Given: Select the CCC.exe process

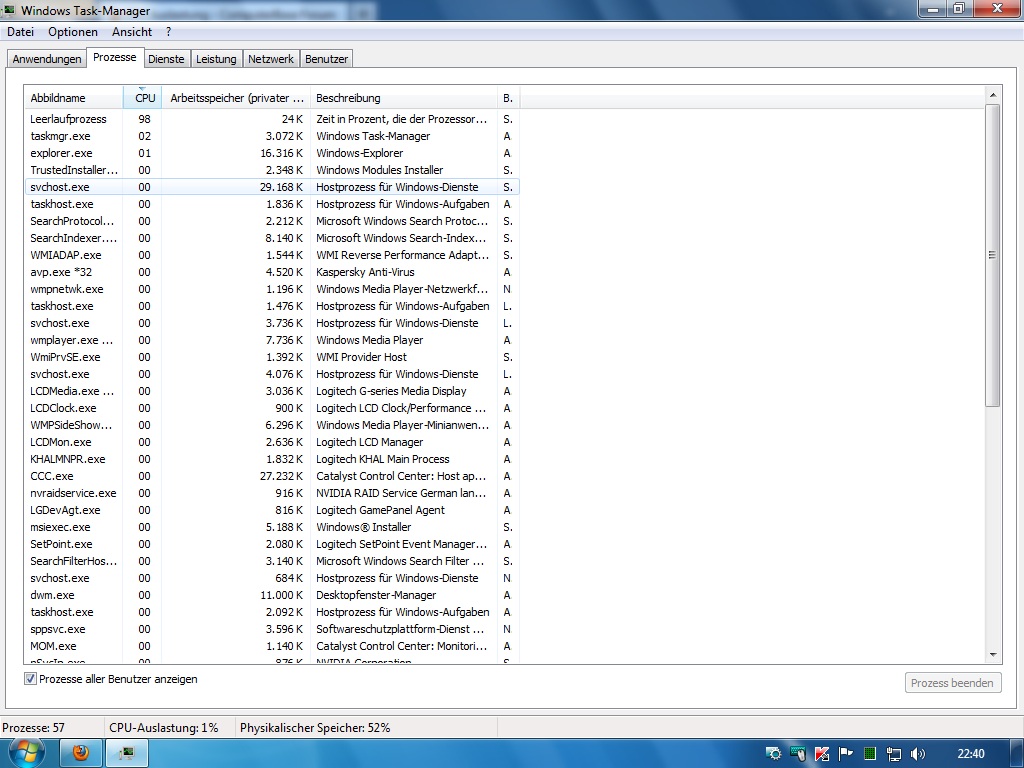Looking at the screenshot, I should 272,476.
